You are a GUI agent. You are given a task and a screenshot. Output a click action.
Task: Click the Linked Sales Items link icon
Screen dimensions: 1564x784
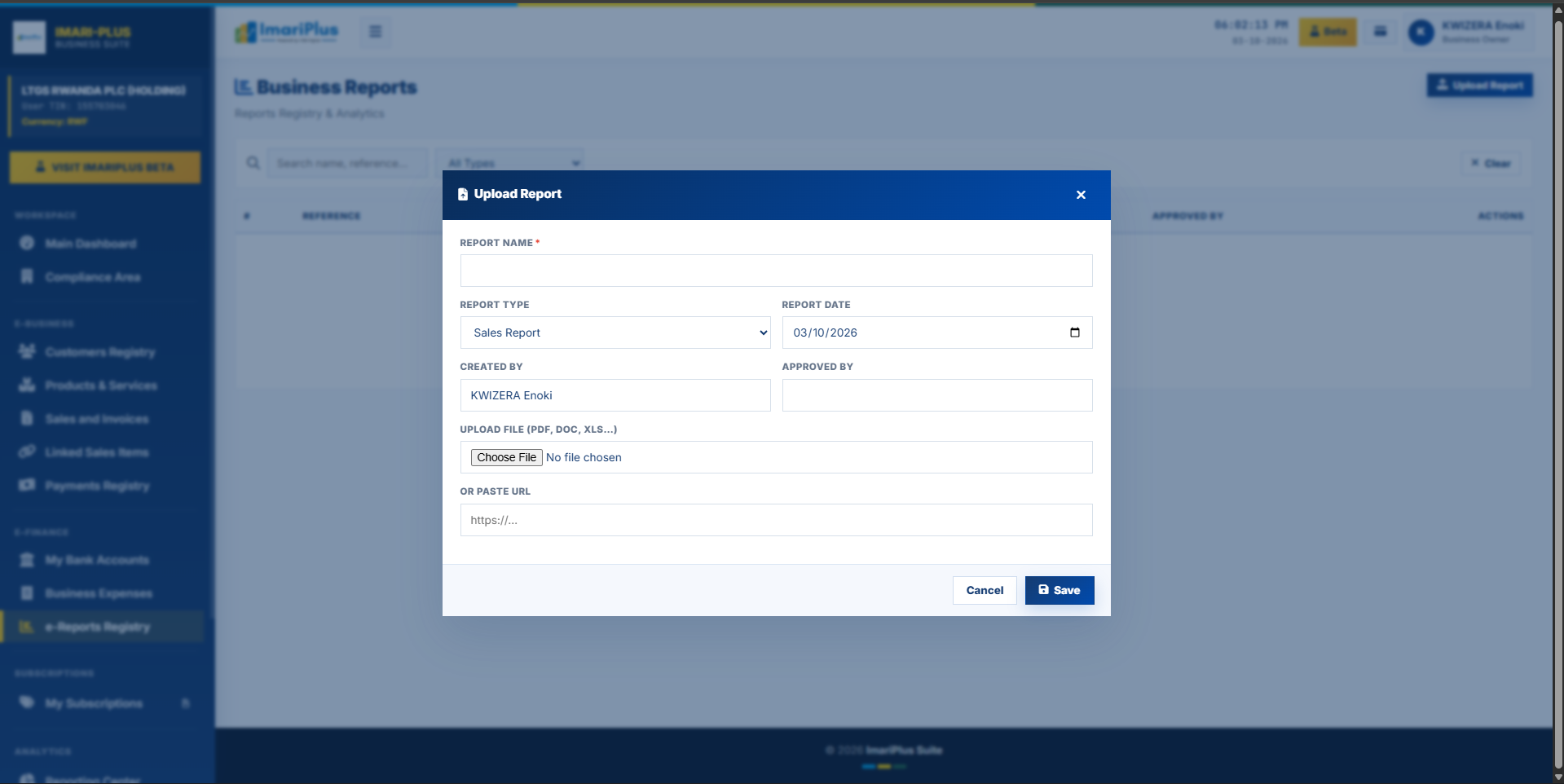(x=27, y=451)
